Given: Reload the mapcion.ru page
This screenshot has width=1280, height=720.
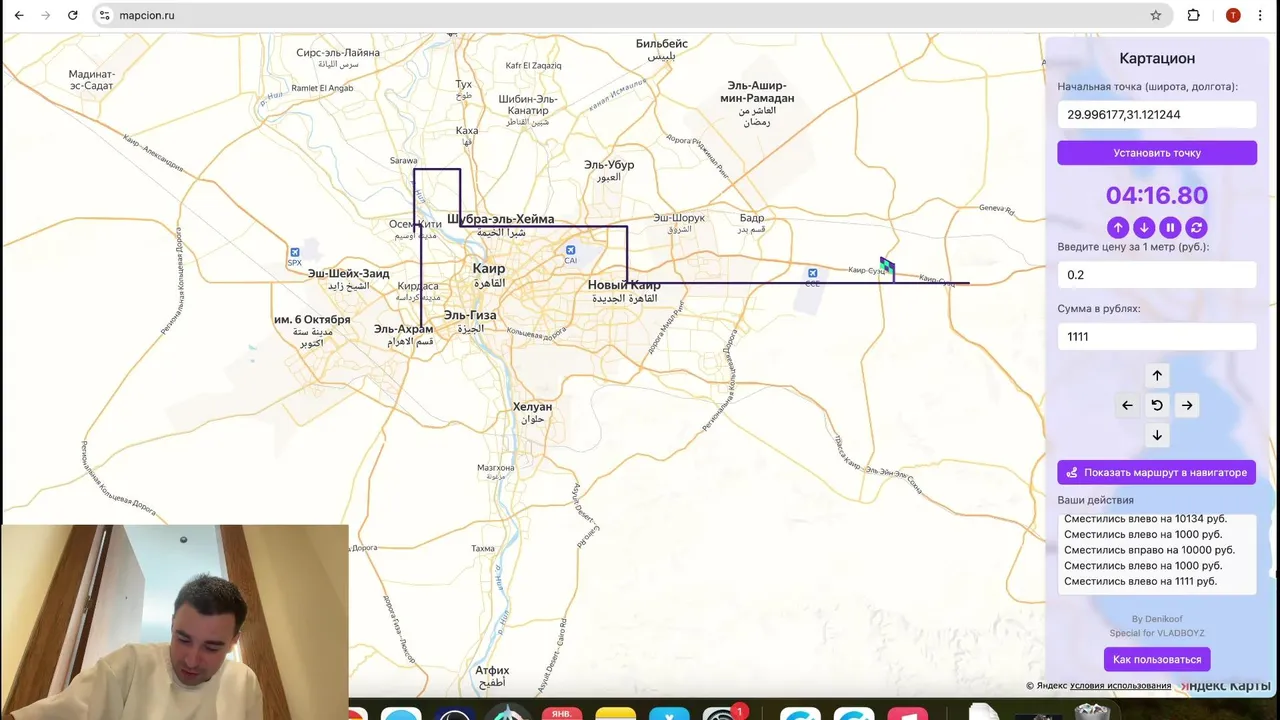Looking at the screenshot, I should pyautogui.click(x=72, y=15).
